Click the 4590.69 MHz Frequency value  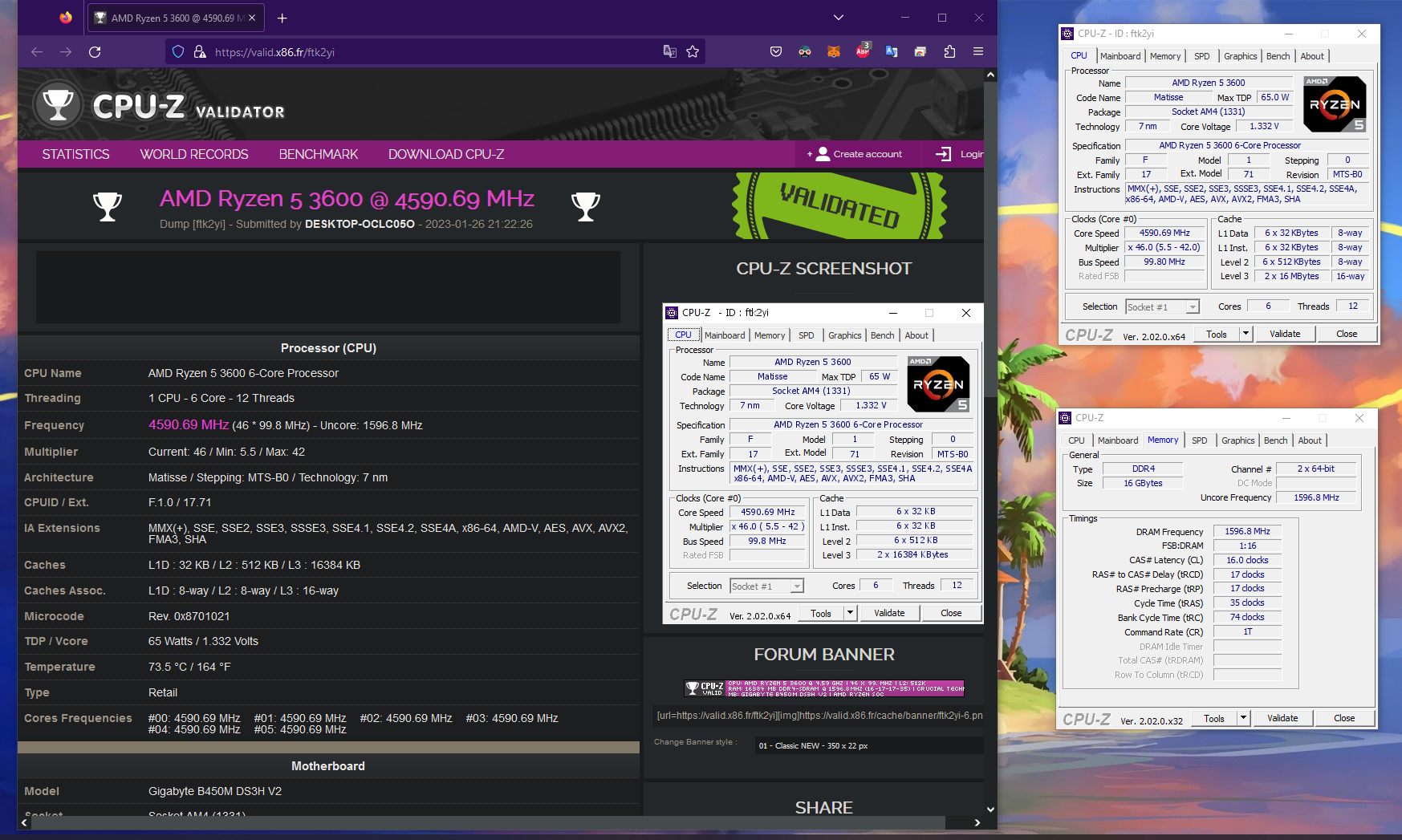click(x=189, y=424)
